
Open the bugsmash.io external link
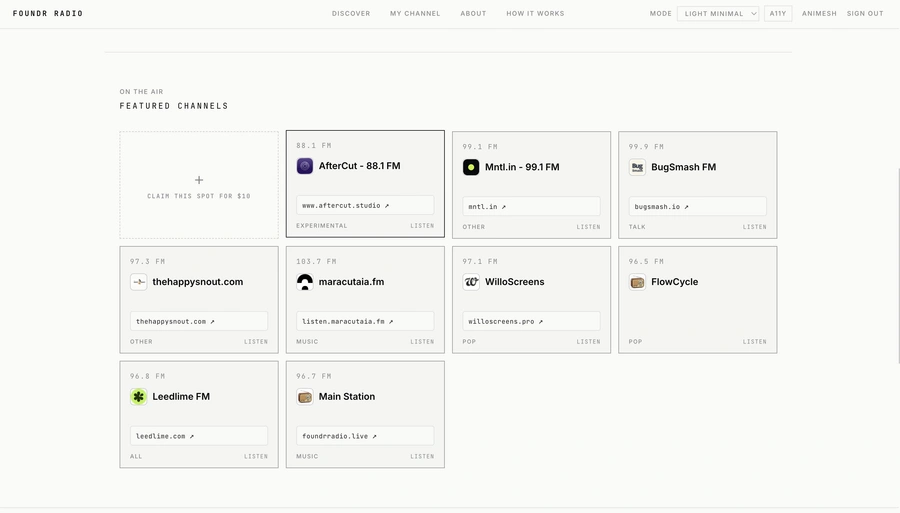click(x=697, y=206)
